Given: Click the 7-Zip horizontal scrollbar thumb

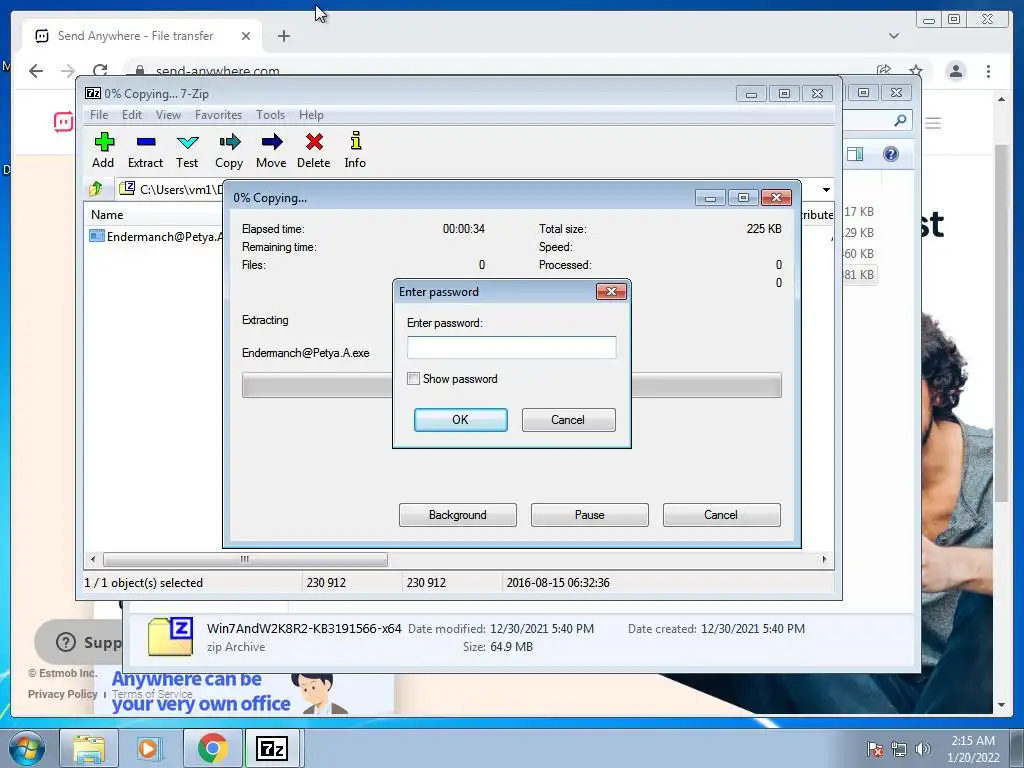Looking at the screenshot, I should [x=245, y=560].
